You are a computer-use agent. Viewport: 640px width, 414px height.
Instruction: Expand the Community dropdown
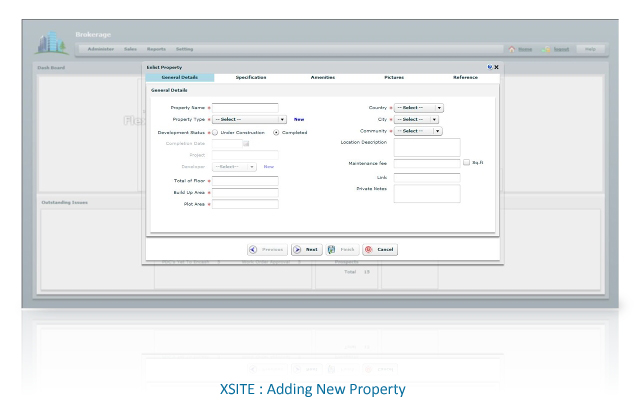(418, 131)
